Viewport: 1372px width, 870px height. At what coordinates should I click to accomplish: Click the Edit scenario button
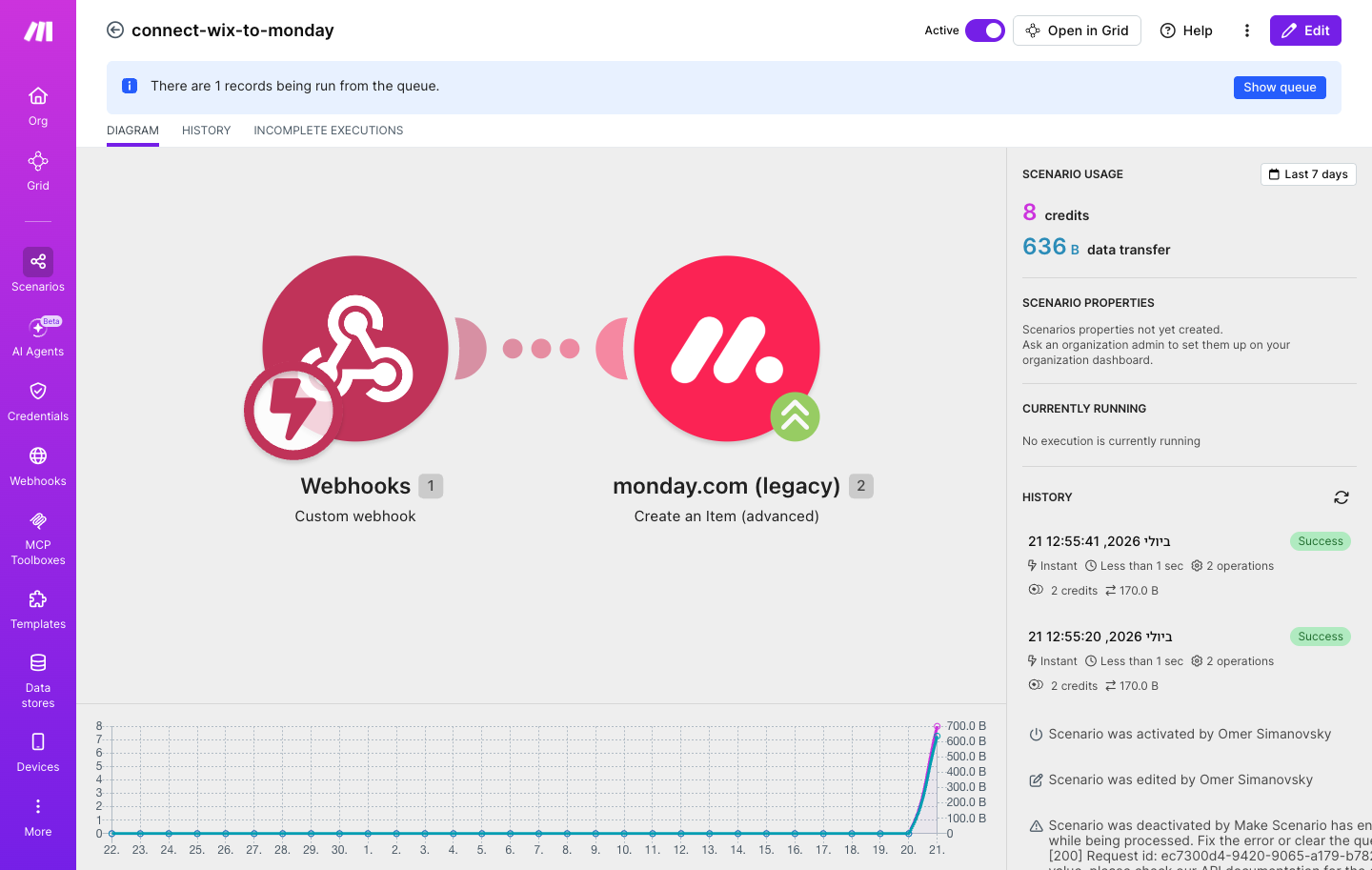[1305, 30]
